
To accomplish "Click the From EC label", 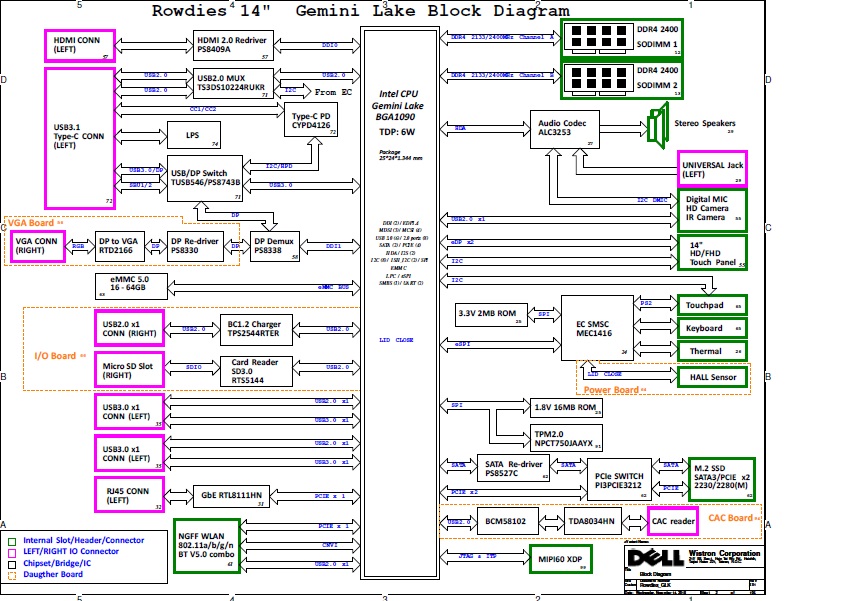I will coord(333,92).
